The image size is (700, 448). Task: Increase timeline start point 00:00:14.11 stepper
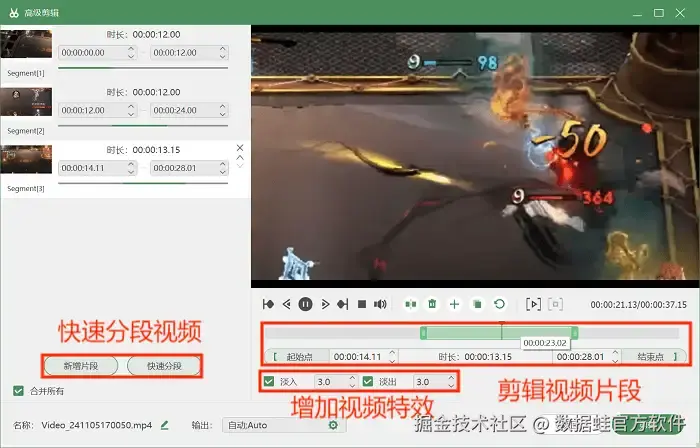[392, 353]
